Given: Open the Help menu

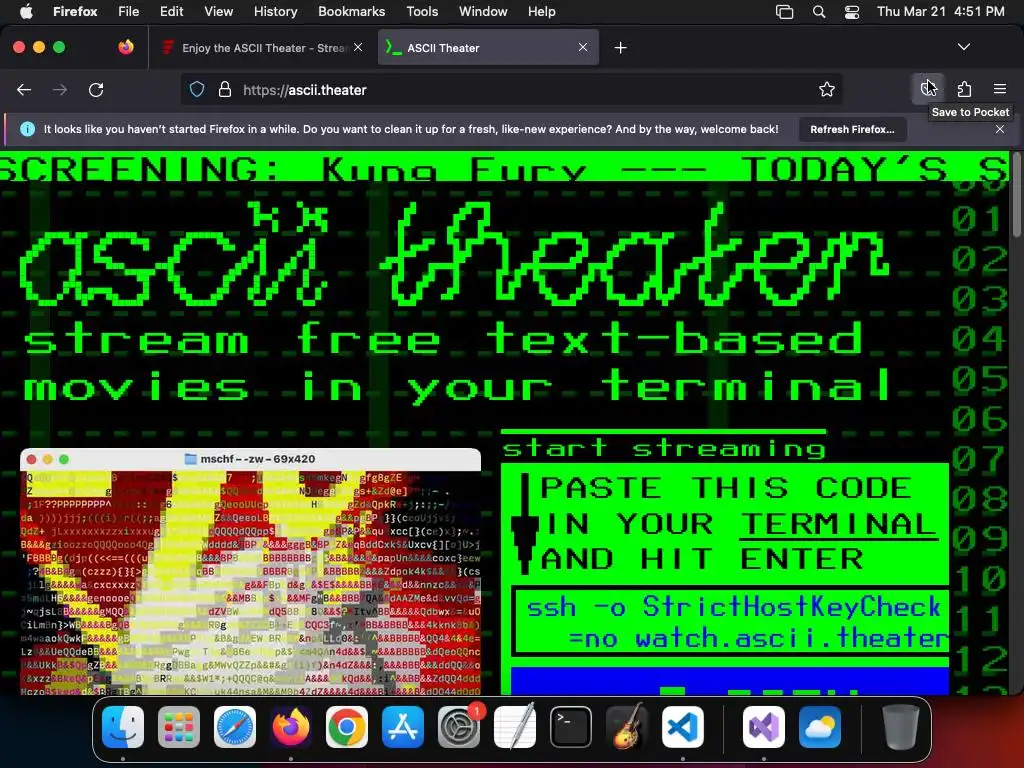Looking at the screenshot, I should 541,11.
